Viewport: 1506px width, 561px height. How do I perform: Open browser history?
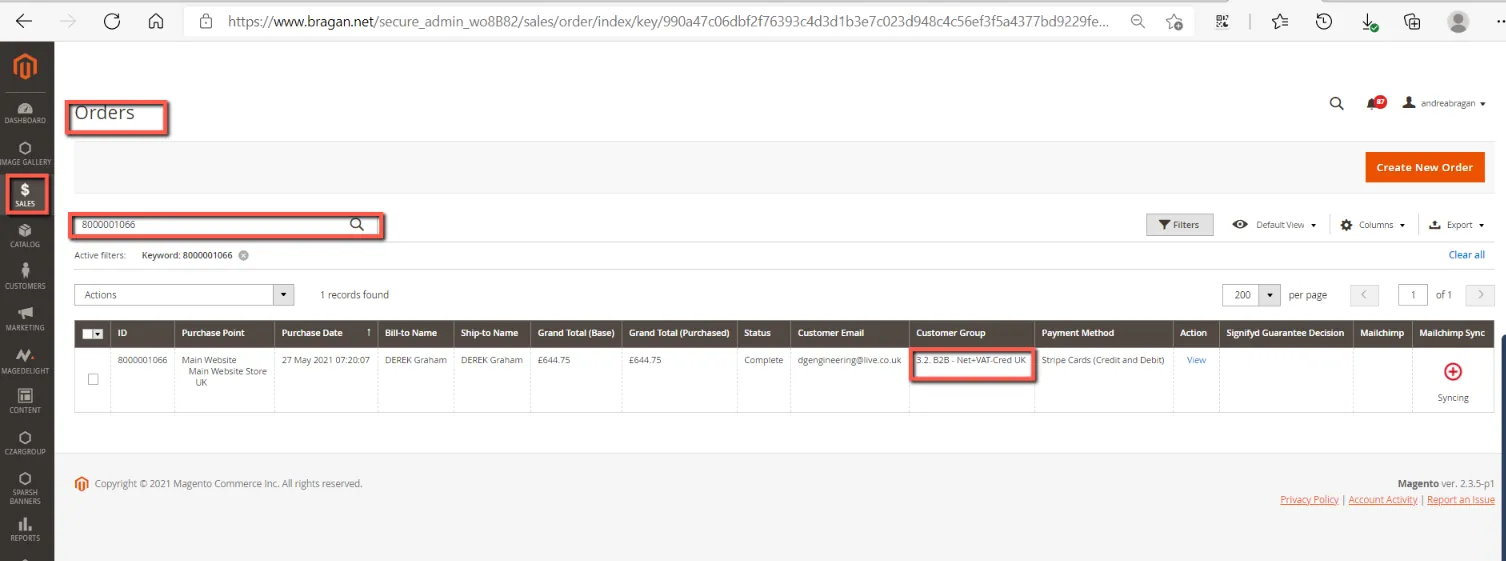pyautogui.click(x=1324, y=21)
